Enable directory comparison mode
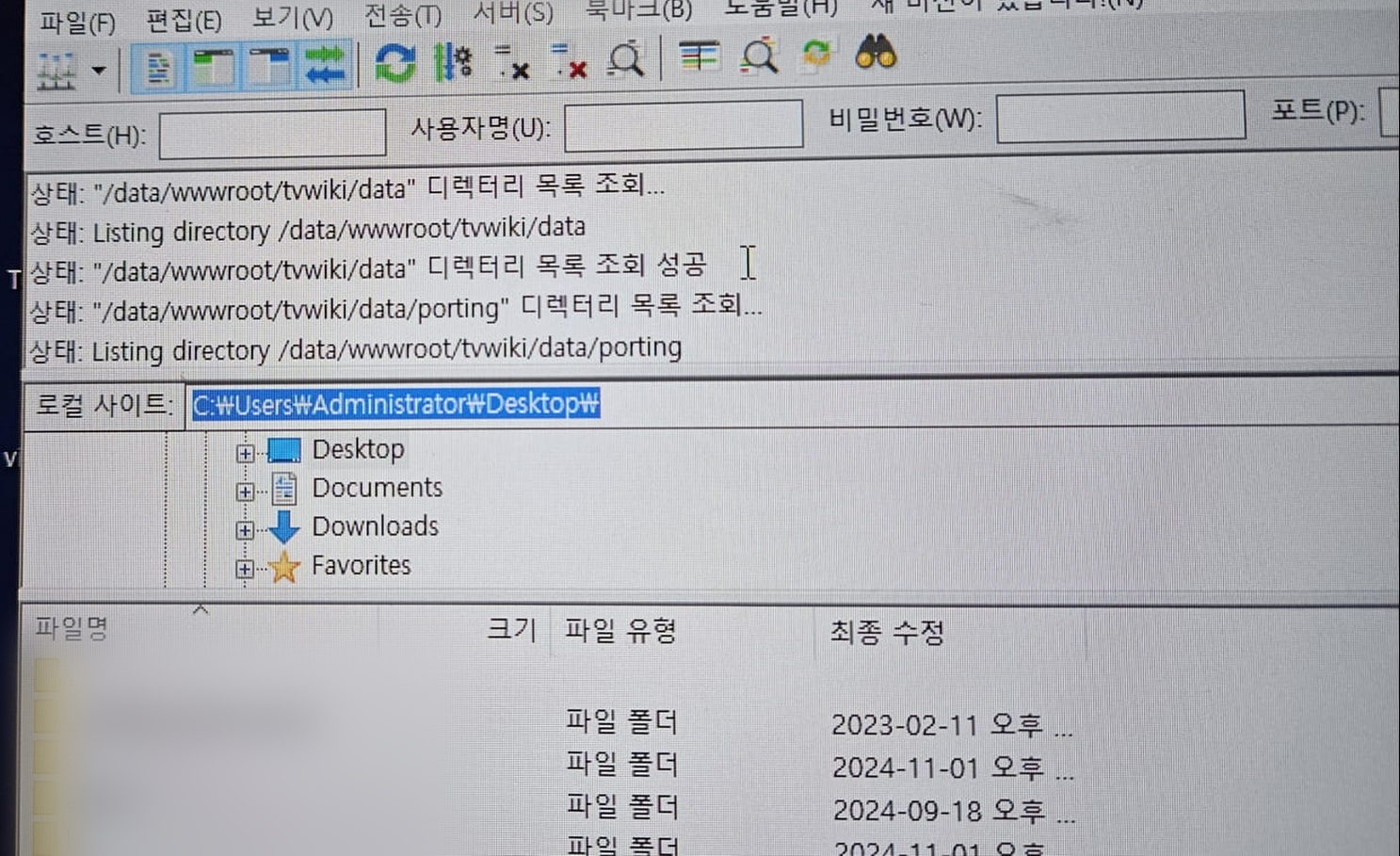 click(x=700, y=58)
